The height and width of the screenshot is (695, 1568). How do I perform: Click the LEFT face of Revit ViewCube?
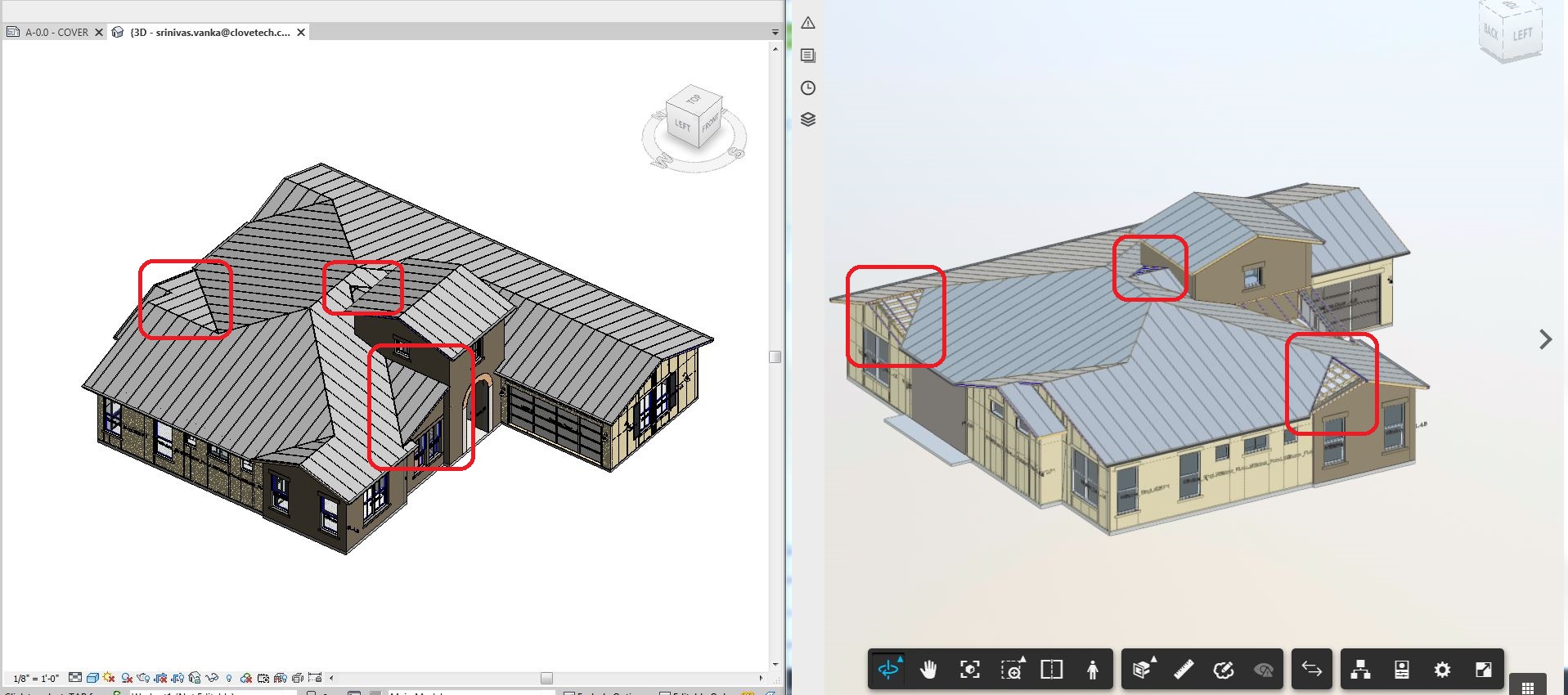coord(683,126)
